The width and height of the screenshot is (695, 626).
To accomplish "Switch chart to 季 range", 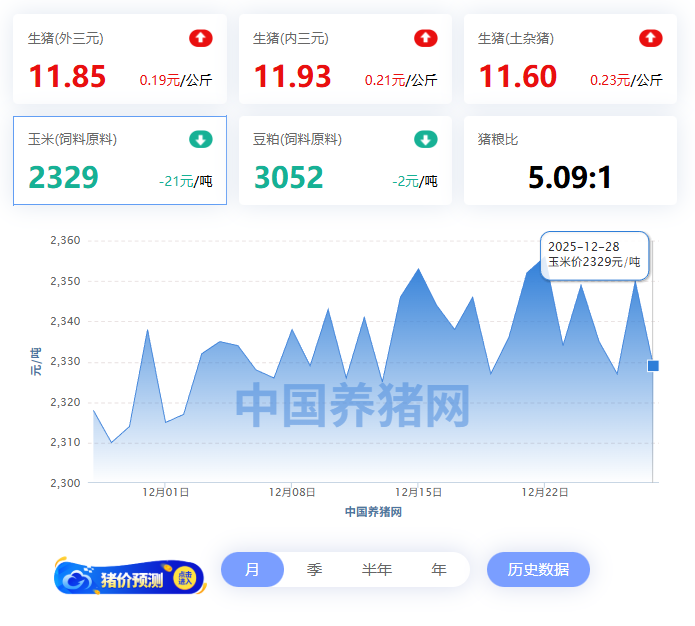I will (x=314, y=569).
